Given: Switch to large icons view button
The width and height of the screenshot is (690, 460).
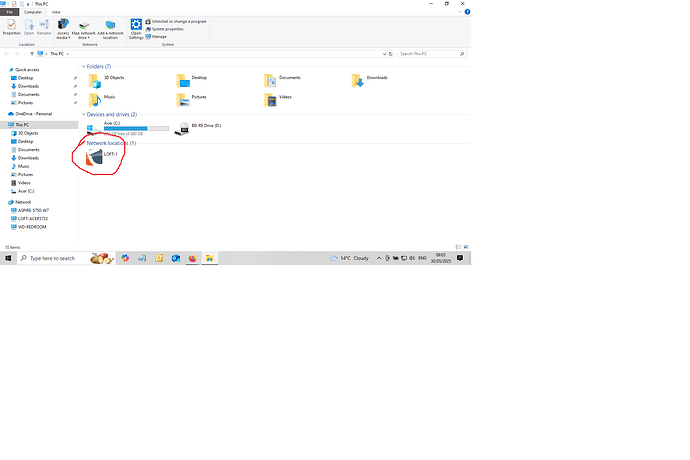Looking at the screenshot, I should click(466, 247).
